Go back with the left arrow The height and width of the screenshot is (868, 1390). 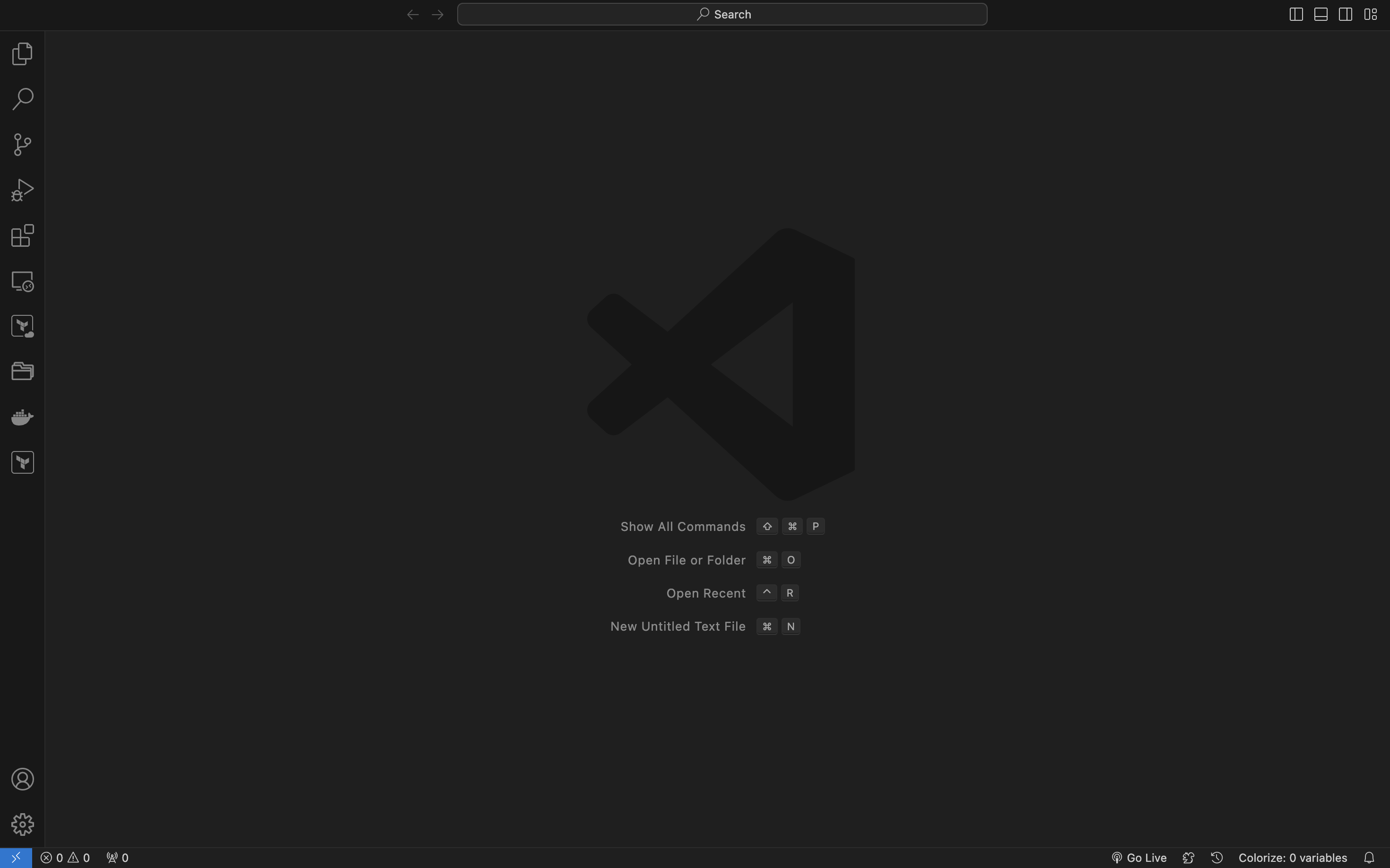412,14
